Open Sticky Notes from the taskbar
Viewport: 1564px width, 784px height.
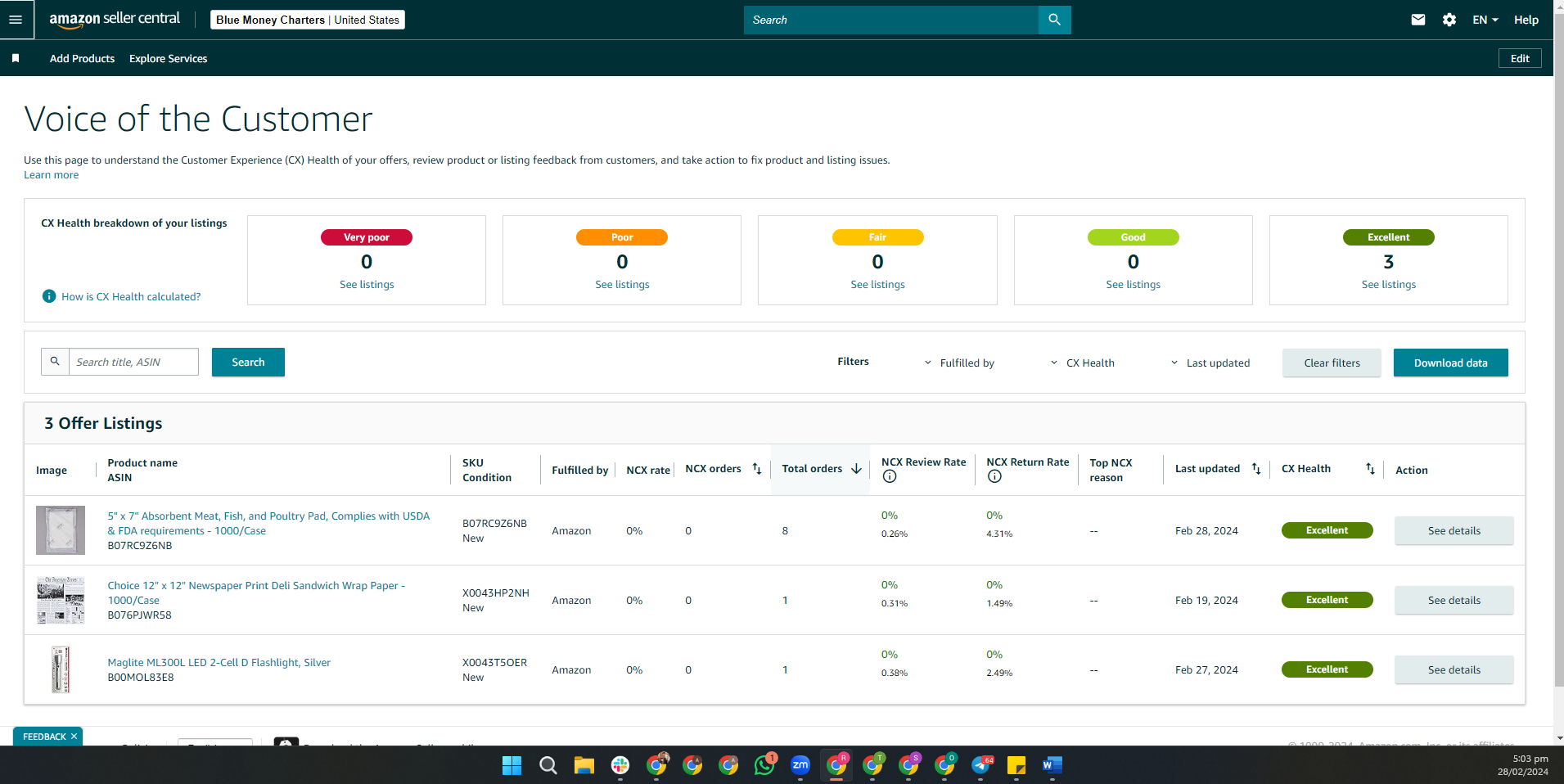[1016, 765]
